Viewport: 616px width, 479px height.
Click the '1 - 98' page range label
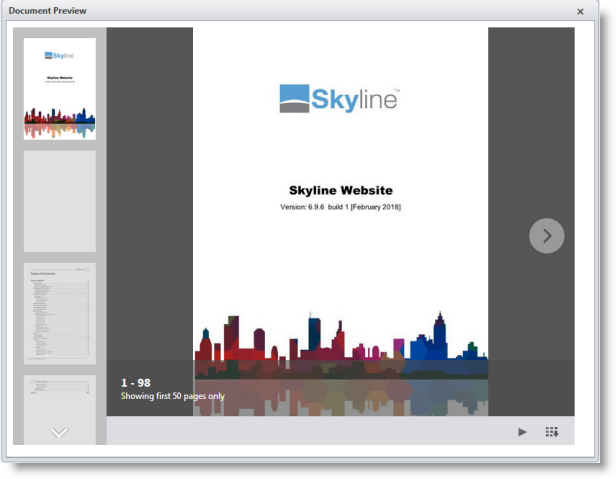click(136, 383)
